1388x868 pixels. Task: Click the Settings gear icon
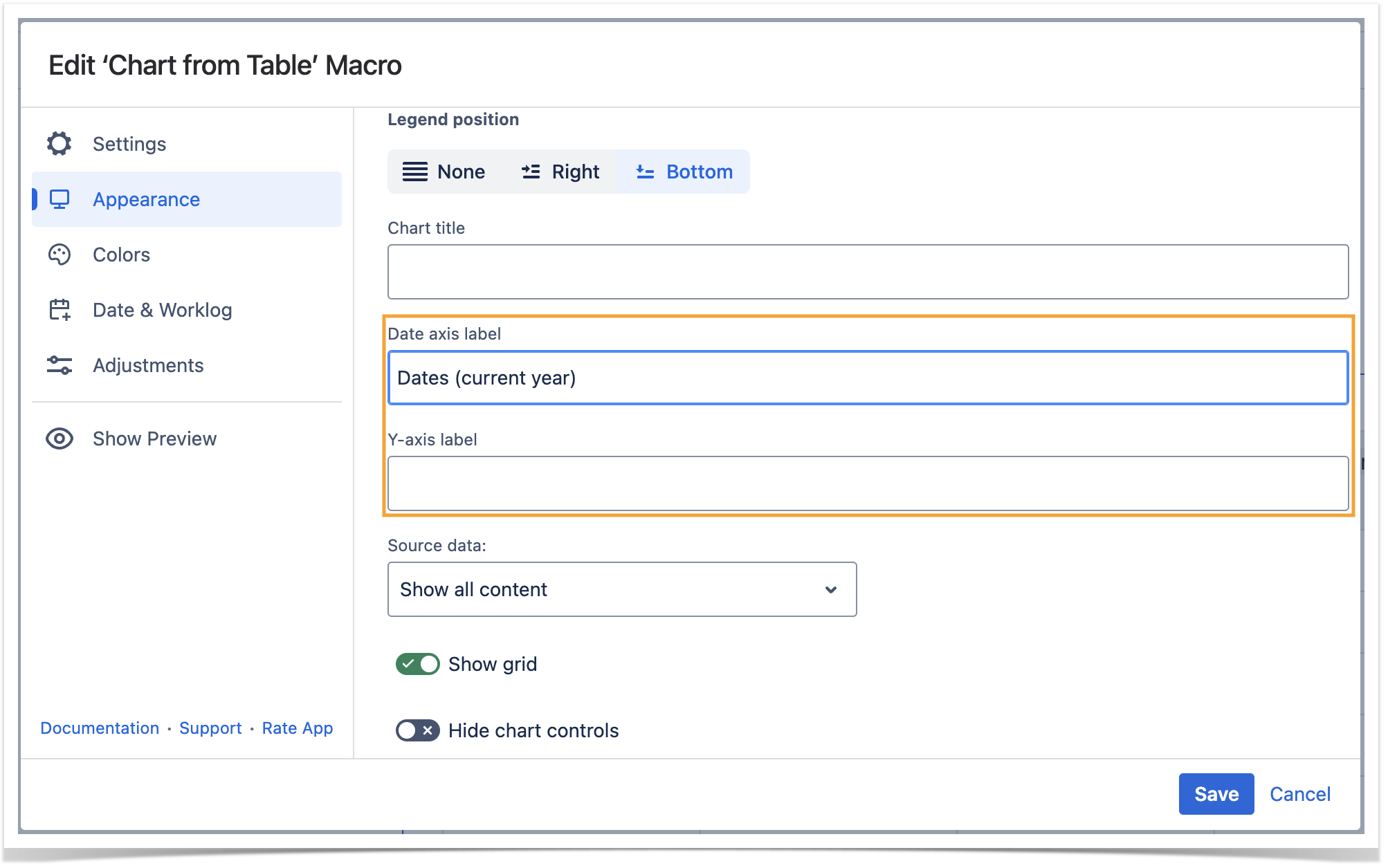60,144
